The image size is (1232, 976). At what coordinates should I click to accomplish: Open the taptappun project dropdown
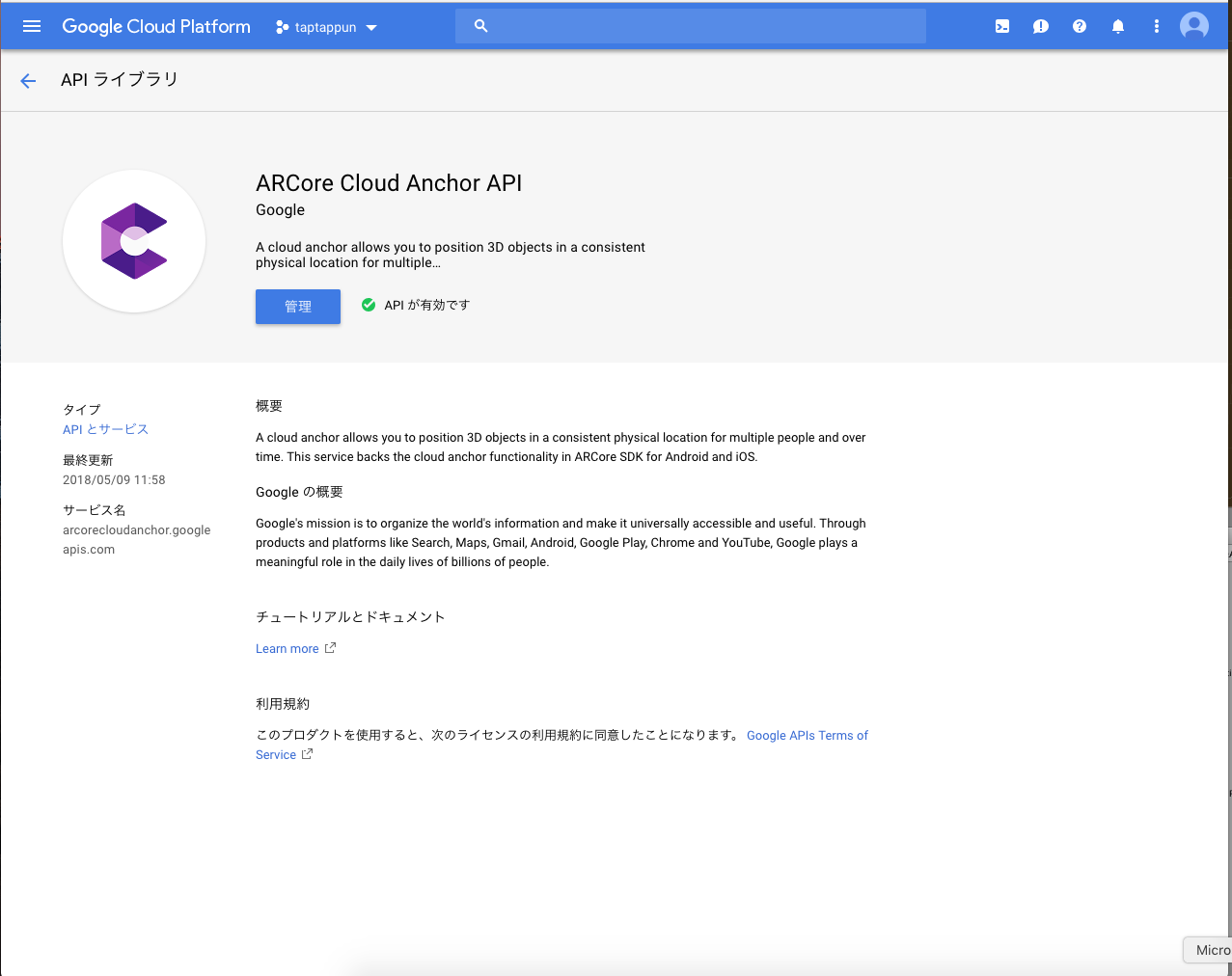325,27
